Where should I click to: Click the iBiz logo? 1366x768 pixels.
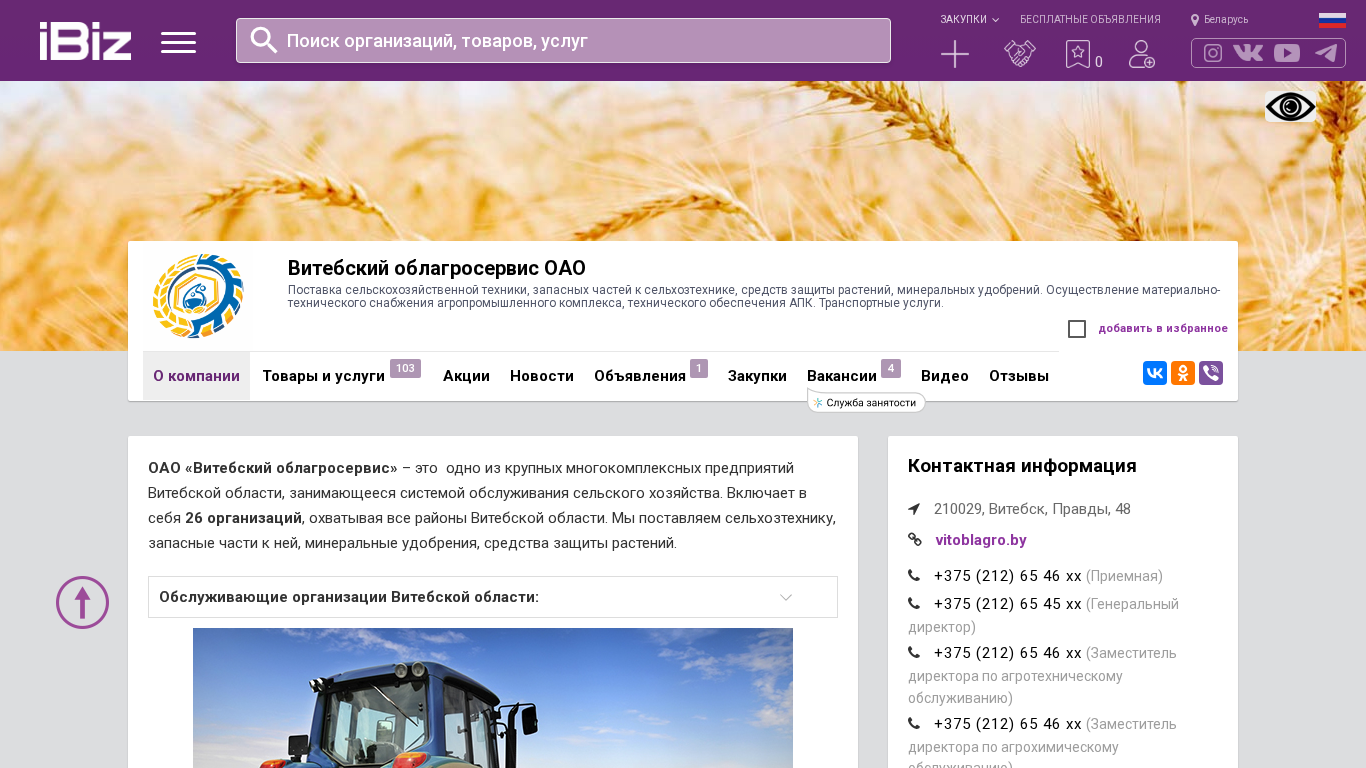[85, 41]
